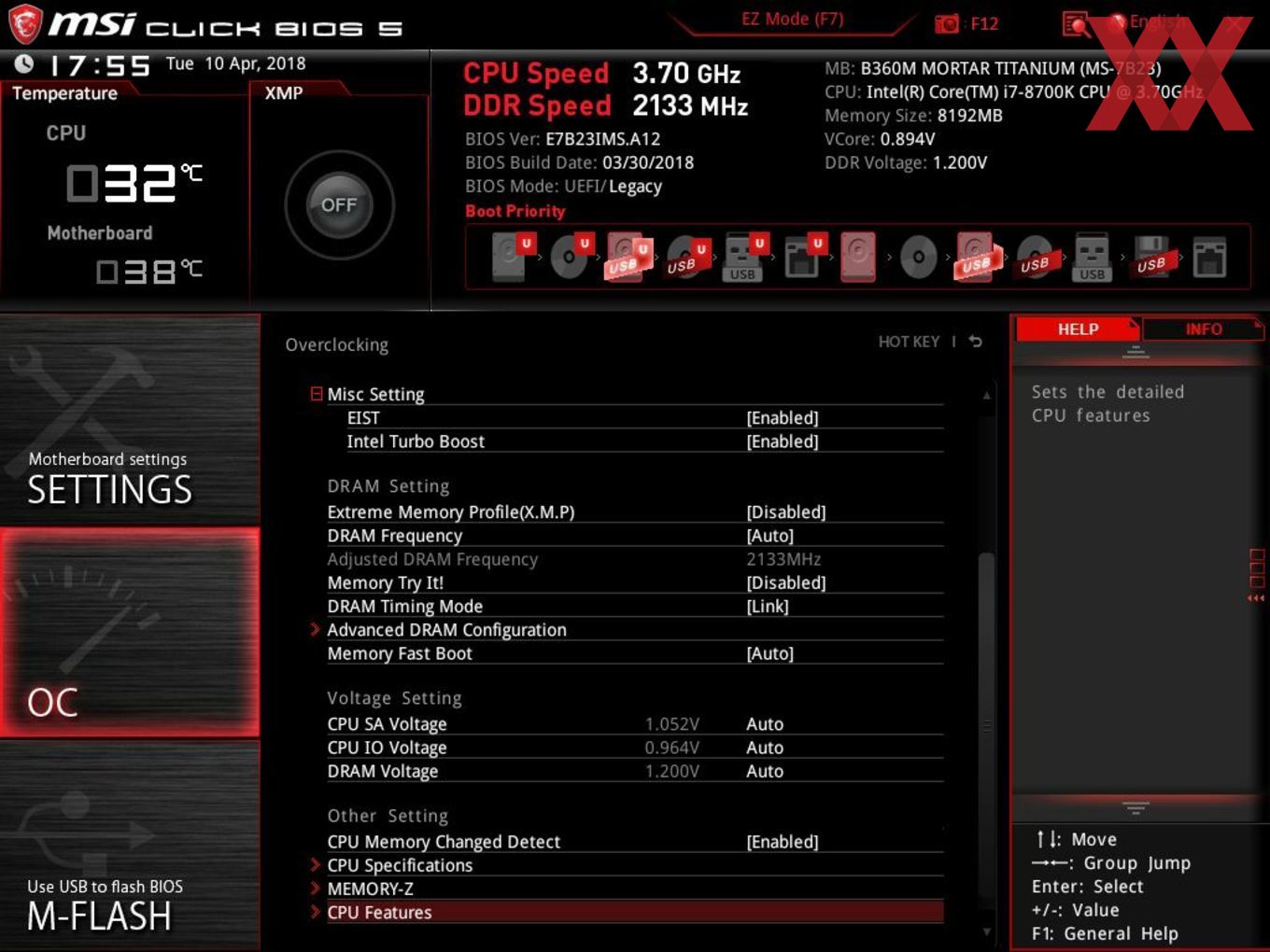Toggle EIST Enabled value
Screen dimensions: 1270x952
783,417
